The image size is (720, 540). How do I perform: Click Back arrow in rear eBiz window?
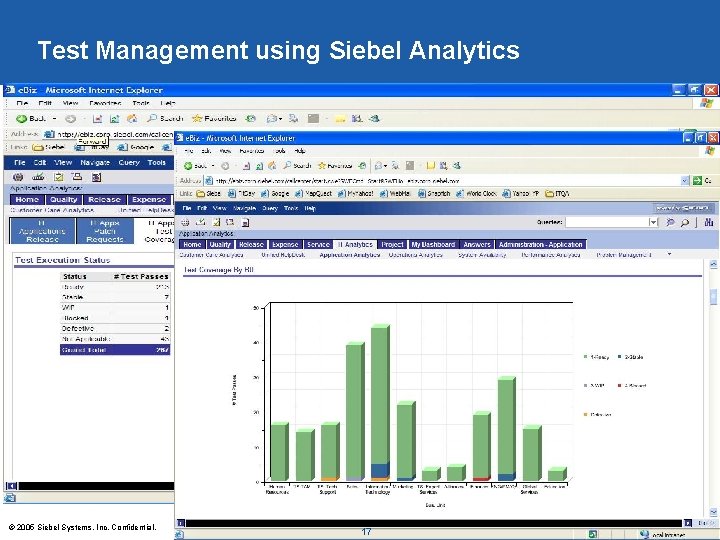tap(21, 118)
